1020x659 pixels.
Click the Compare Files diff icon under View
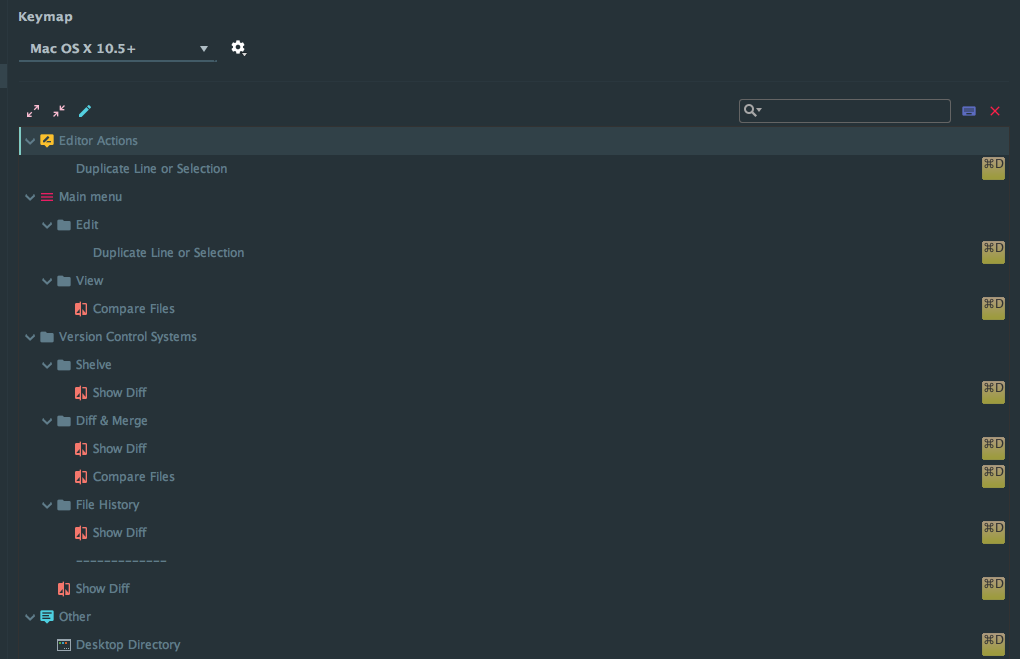coord(81,308)
